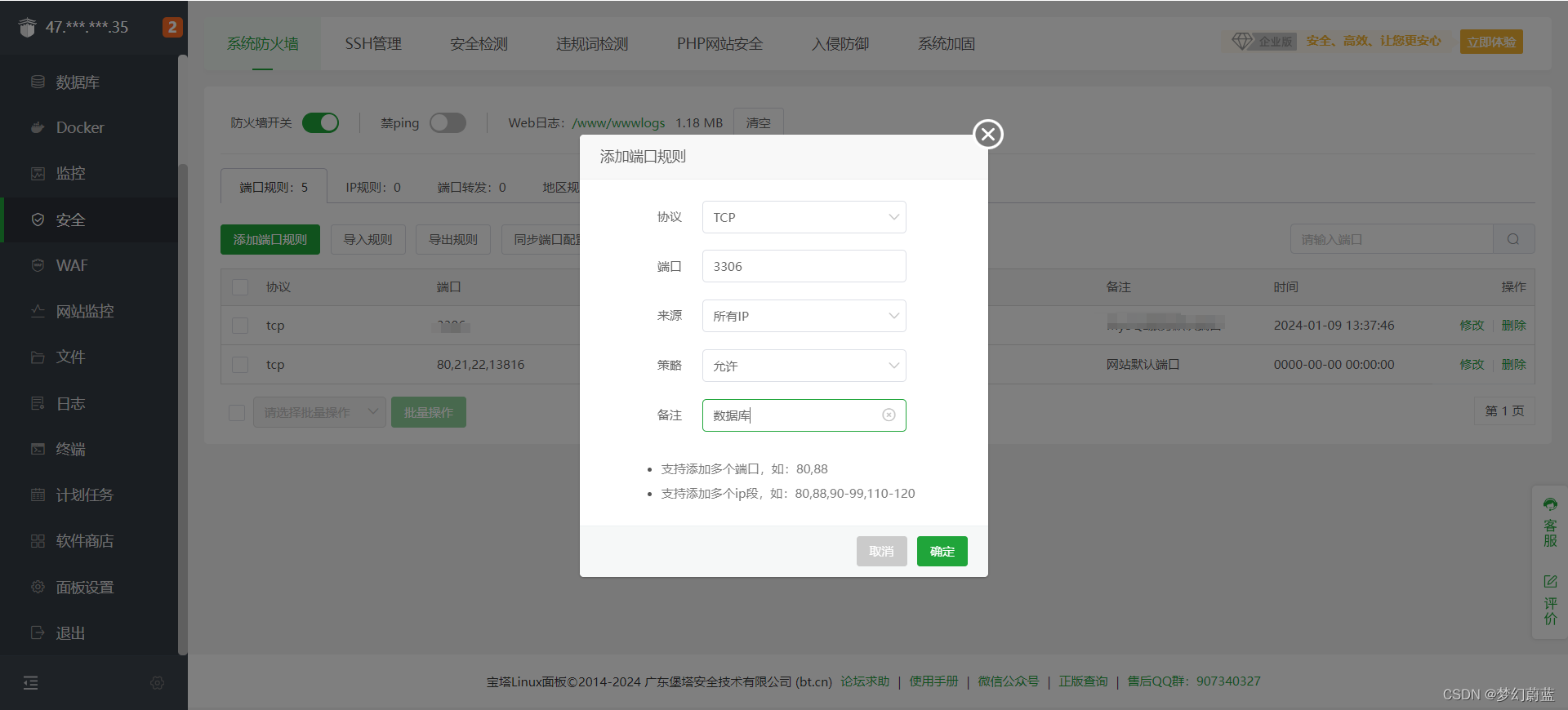
Task: Click the WAF shield icon
Action: coord(38,265)
